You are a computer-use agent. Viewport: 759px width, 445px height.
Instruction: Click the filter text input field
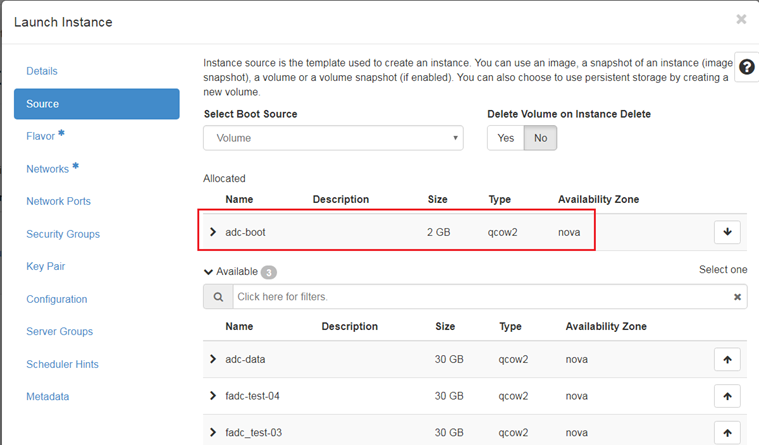click(480, 297)
